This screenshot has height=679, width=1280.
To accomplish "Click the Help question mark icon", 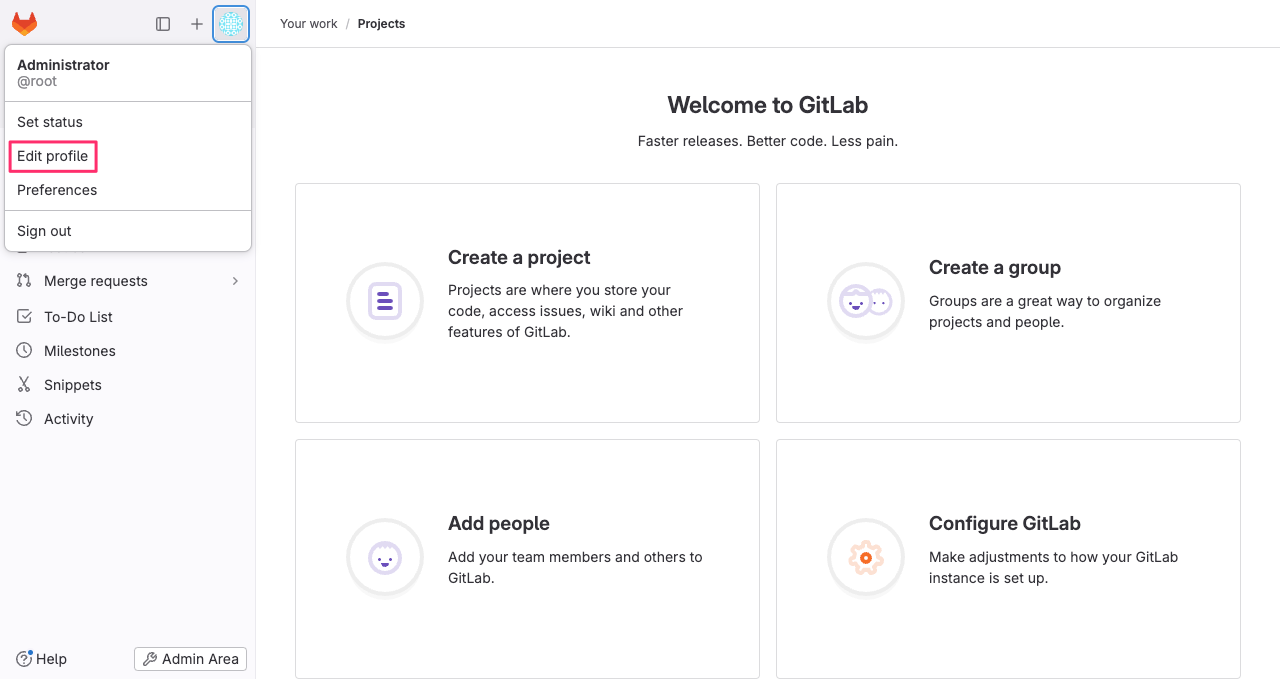I will [24, 659].
